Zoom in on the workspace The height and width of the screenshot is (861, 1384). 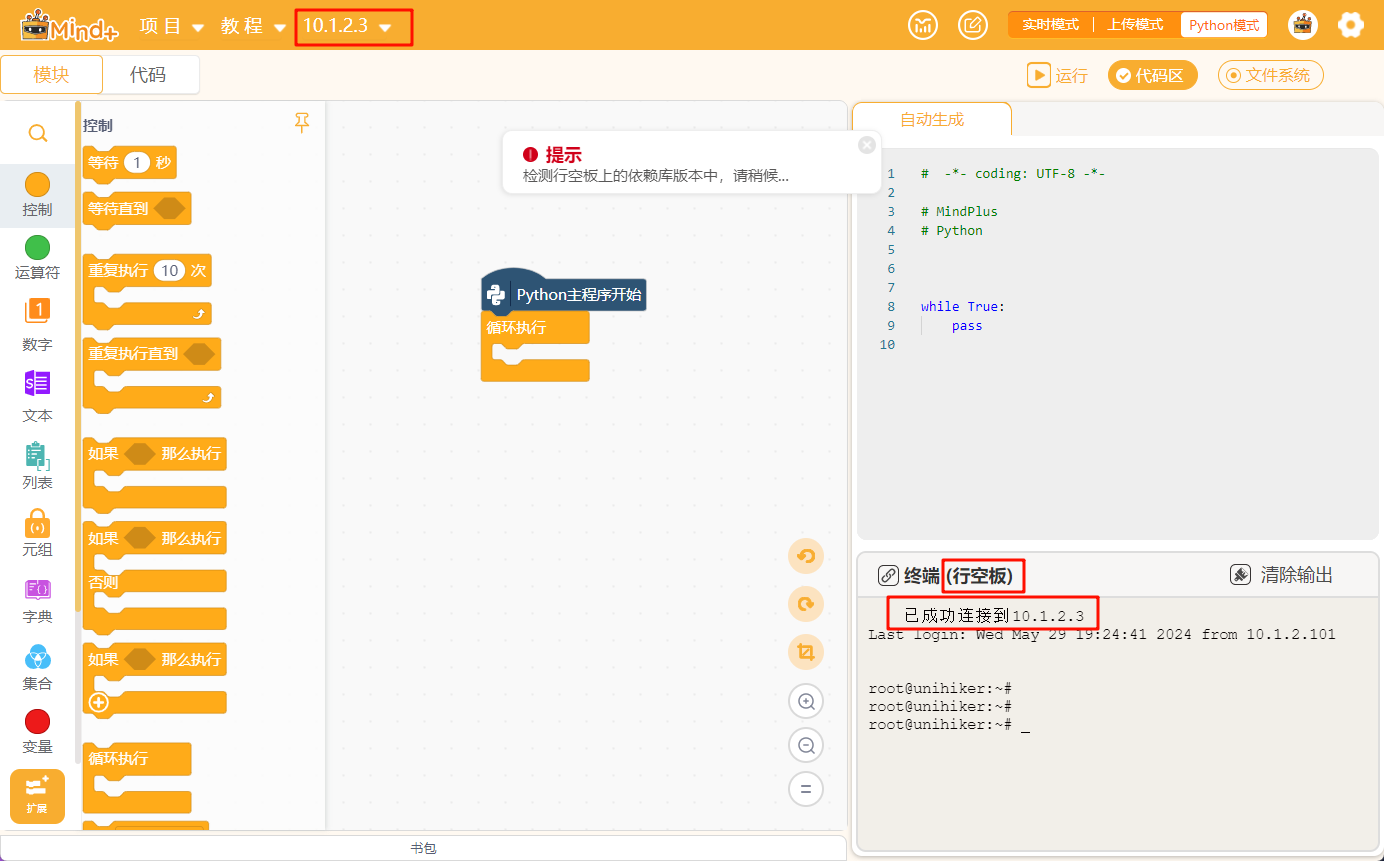click(x=805, y=701)
